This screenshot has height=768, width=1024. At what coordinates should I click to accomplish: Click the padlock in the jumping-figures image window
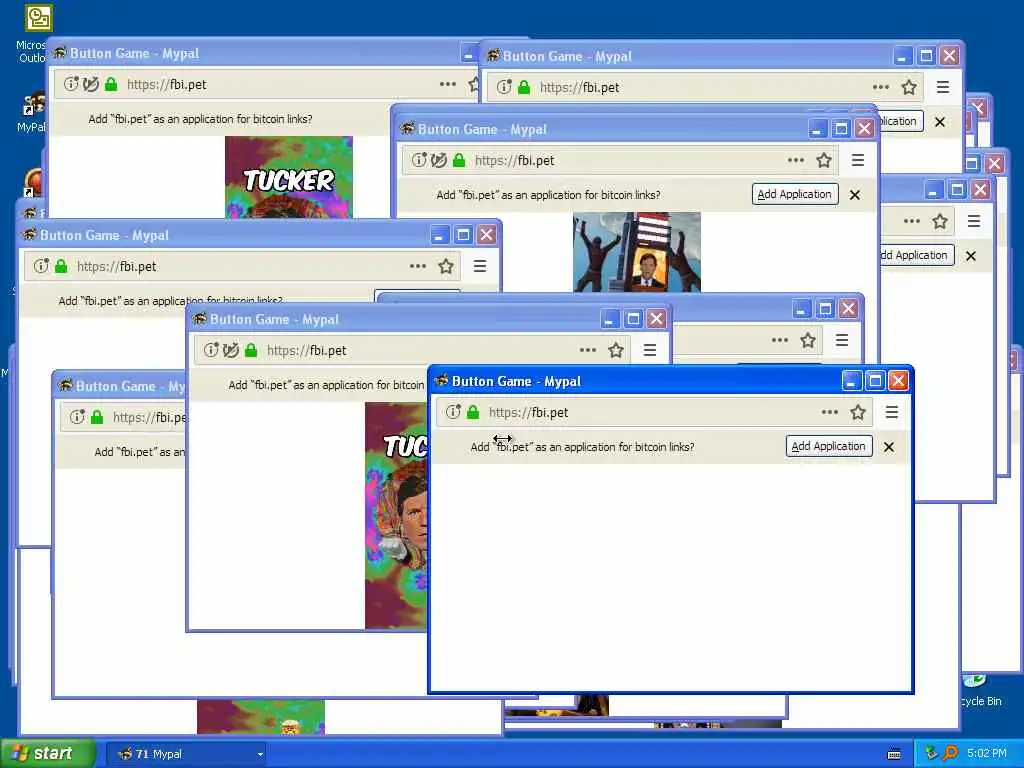point(459,160)
